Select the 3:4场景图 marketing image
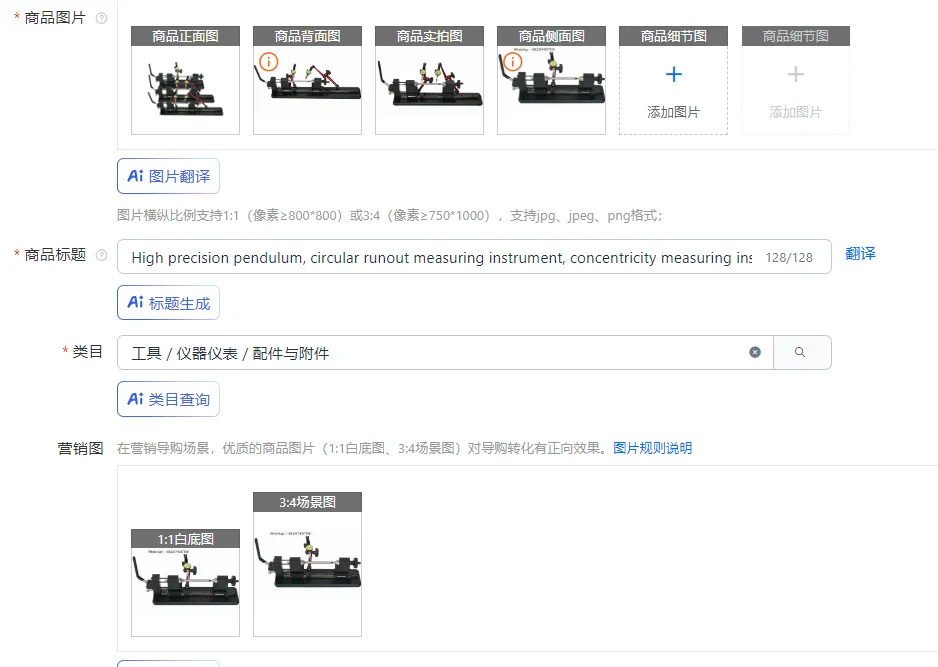Image resolution: width=938 pixels, height=667 pixels. point(307,564)
